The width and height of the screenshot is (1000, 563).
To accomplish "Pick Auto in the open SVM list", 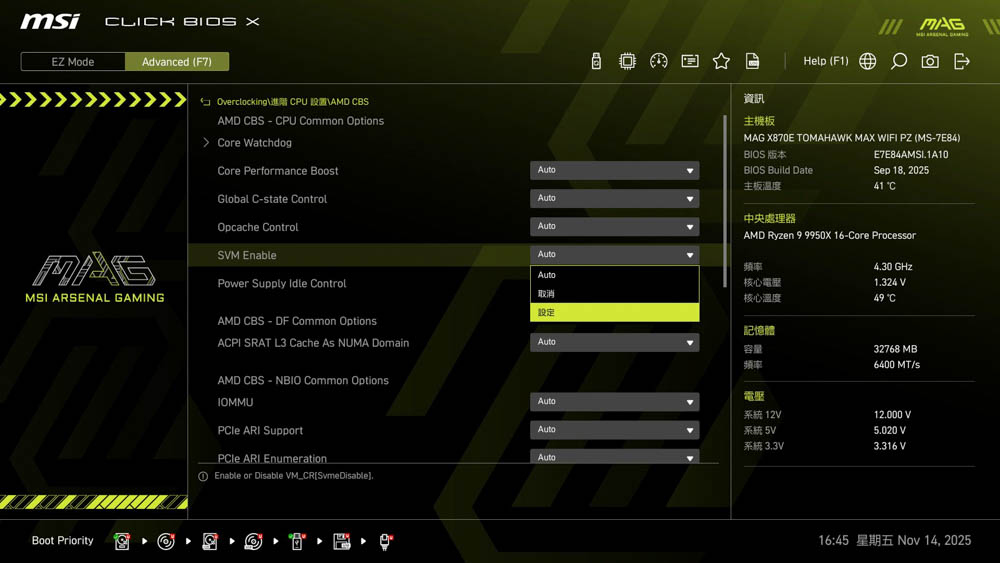I will 614,275.
